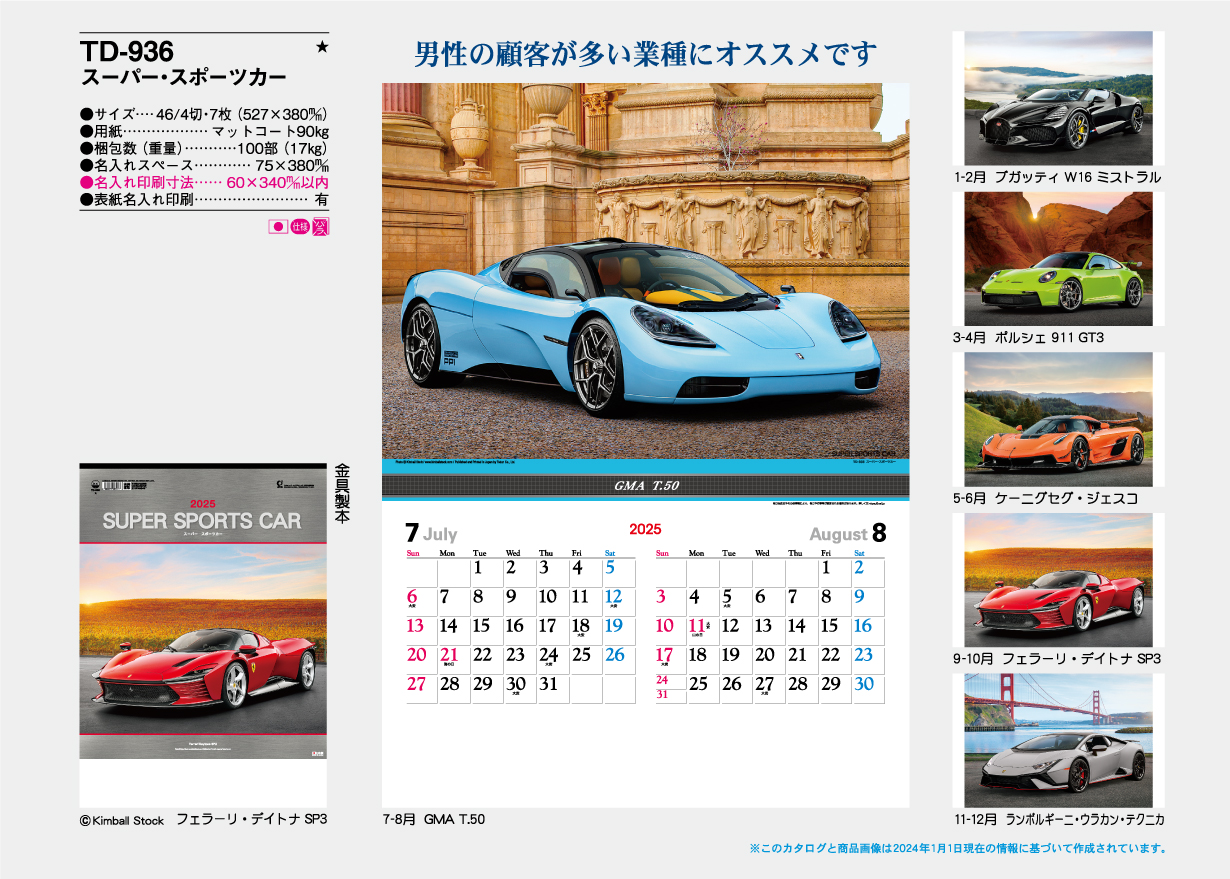1230x879 pixels.
Task: Click the サイズ specification line
Action: pos(204,114)
